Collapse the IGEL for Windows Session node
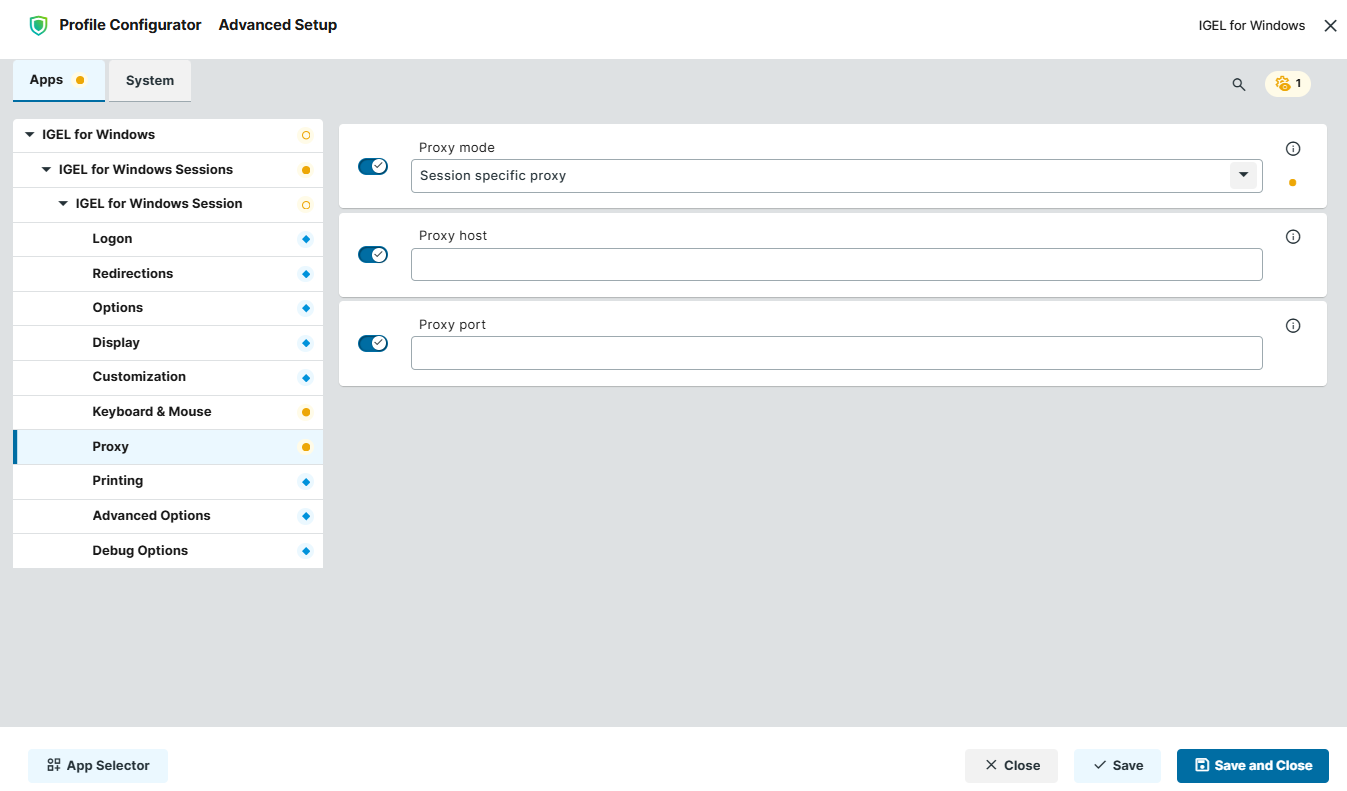The width and height of the screenshot is (1347, 791). point(63,203)
